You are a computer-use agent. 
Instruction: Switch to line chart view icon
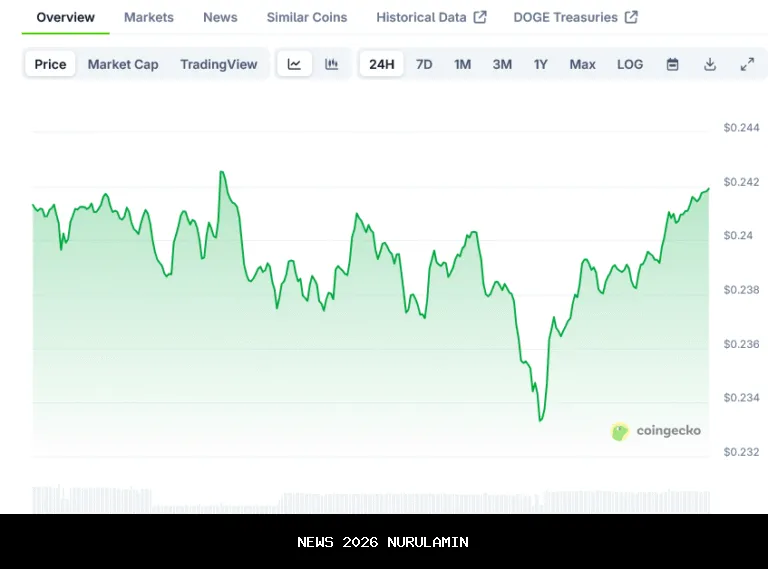click(294, 64)
